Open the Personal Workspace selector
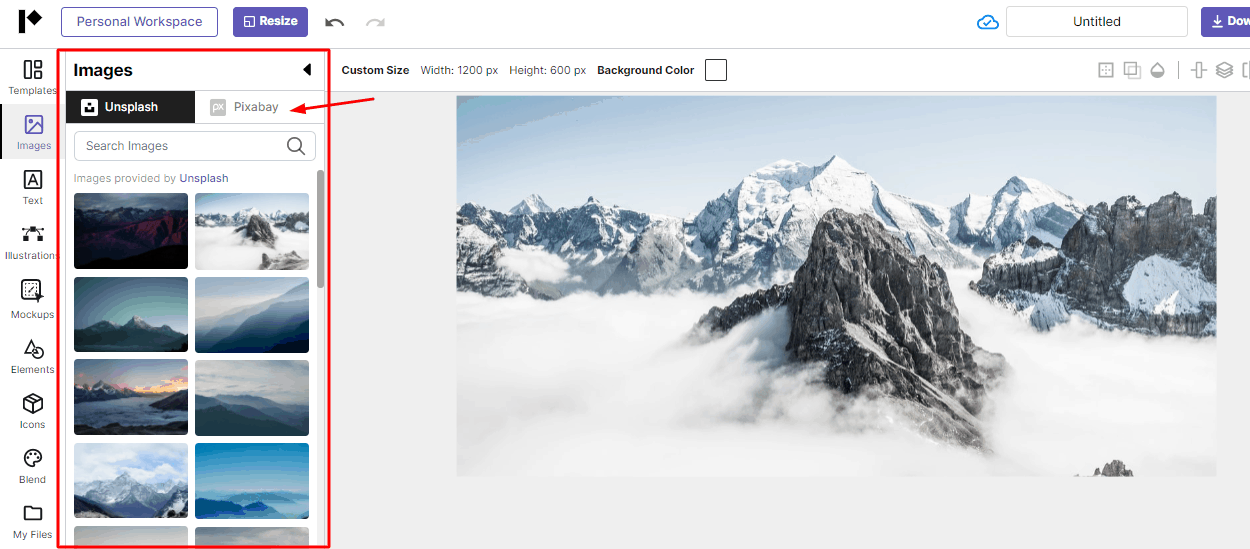This screenshot has width=1250, height=549. coord(139,22)
